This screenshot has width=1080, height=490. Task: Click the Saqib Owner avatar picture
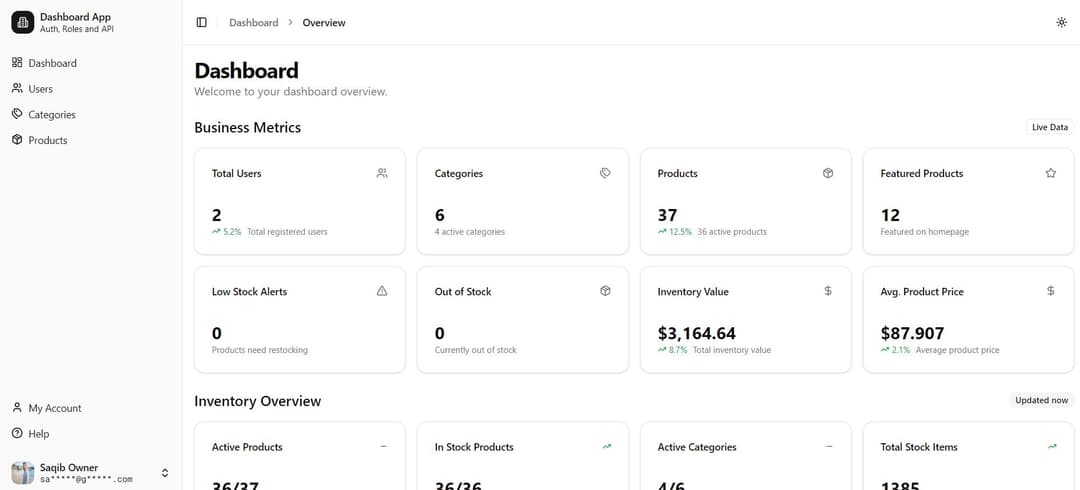[x=23, y=473]
